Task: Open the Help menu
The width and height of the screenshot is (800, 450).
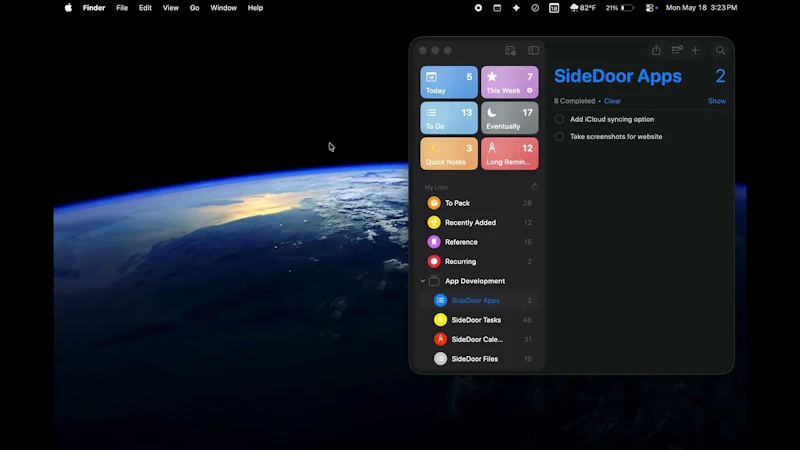Action: click(x=255, y=8)
